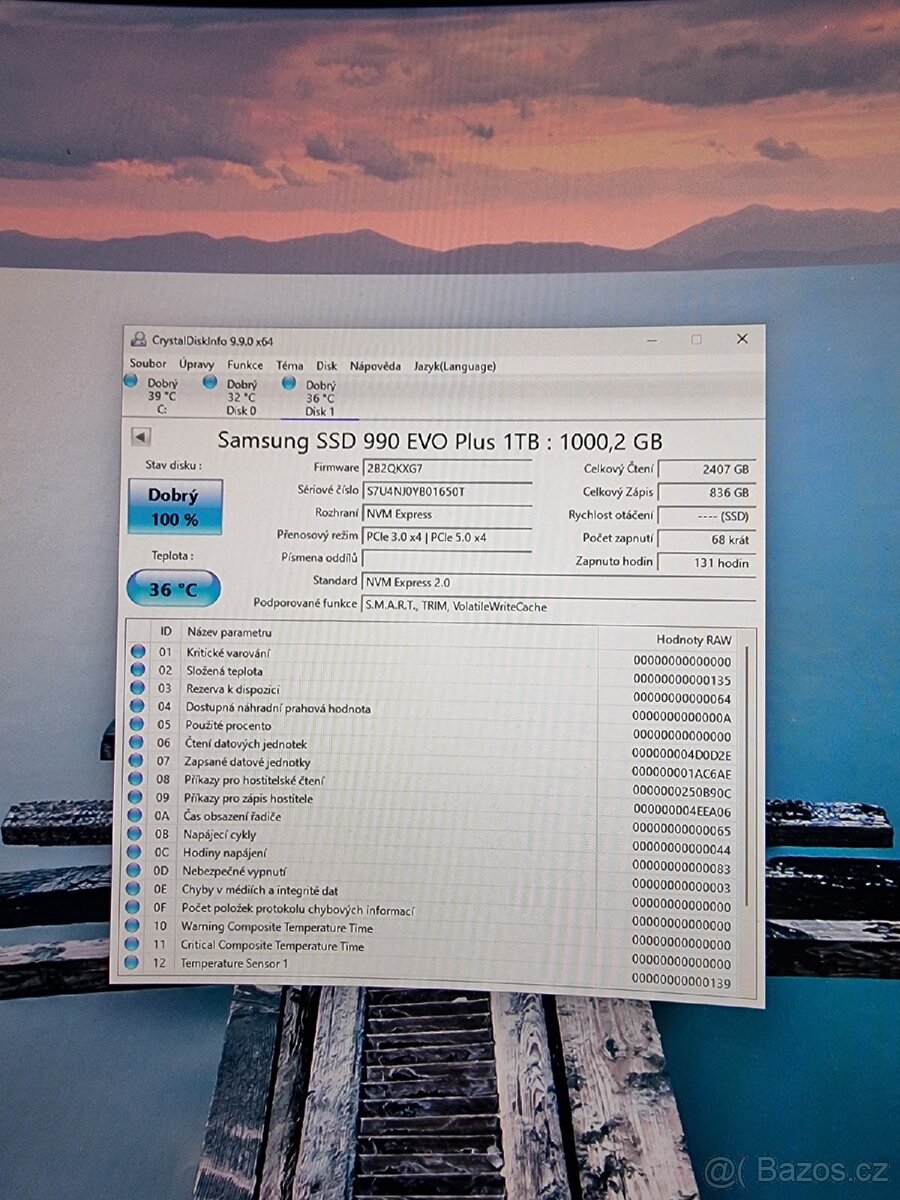Click the Rozhraní field NVM Express
Screen dimensions: 900x1200
point(447,513)
